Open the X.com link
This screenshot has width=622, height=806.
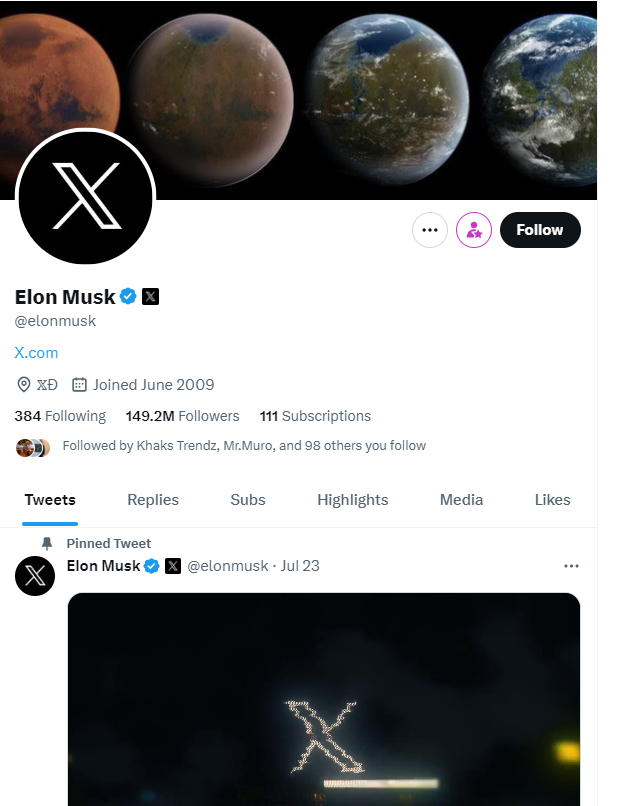[x=36, y=352]
